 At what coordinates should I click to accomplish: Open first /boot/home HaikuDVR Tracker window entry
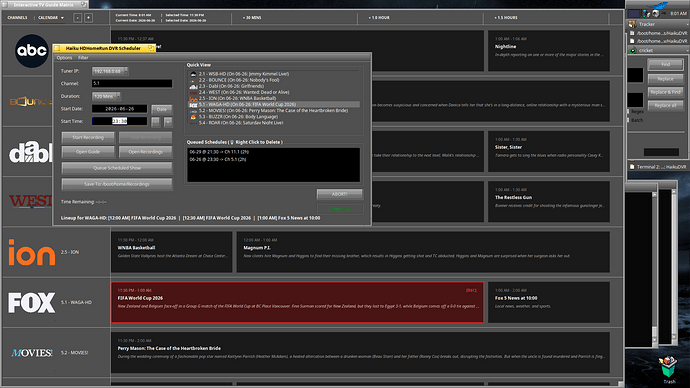coord(658,33)
